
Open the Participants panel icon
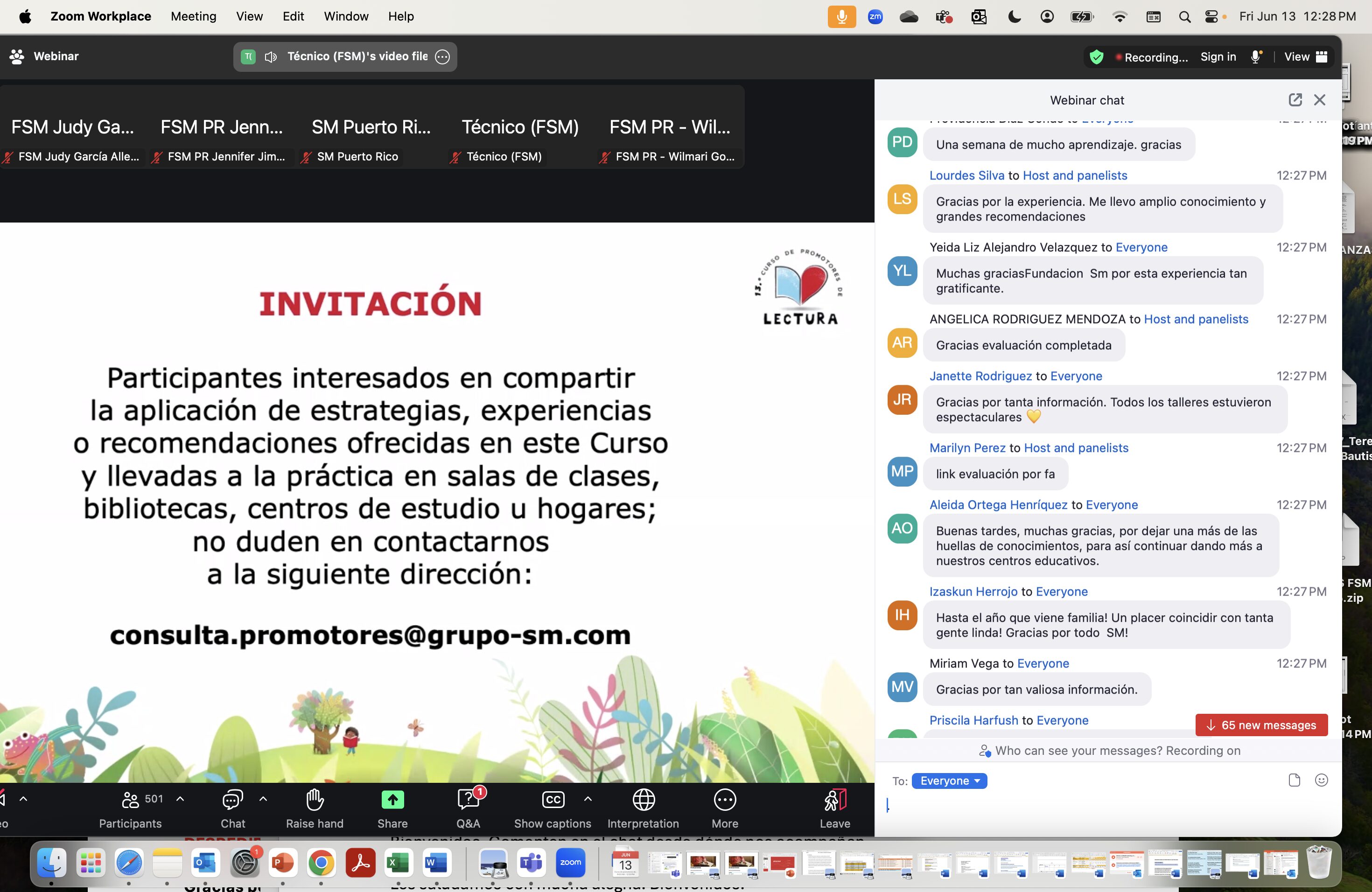point(130,800)
